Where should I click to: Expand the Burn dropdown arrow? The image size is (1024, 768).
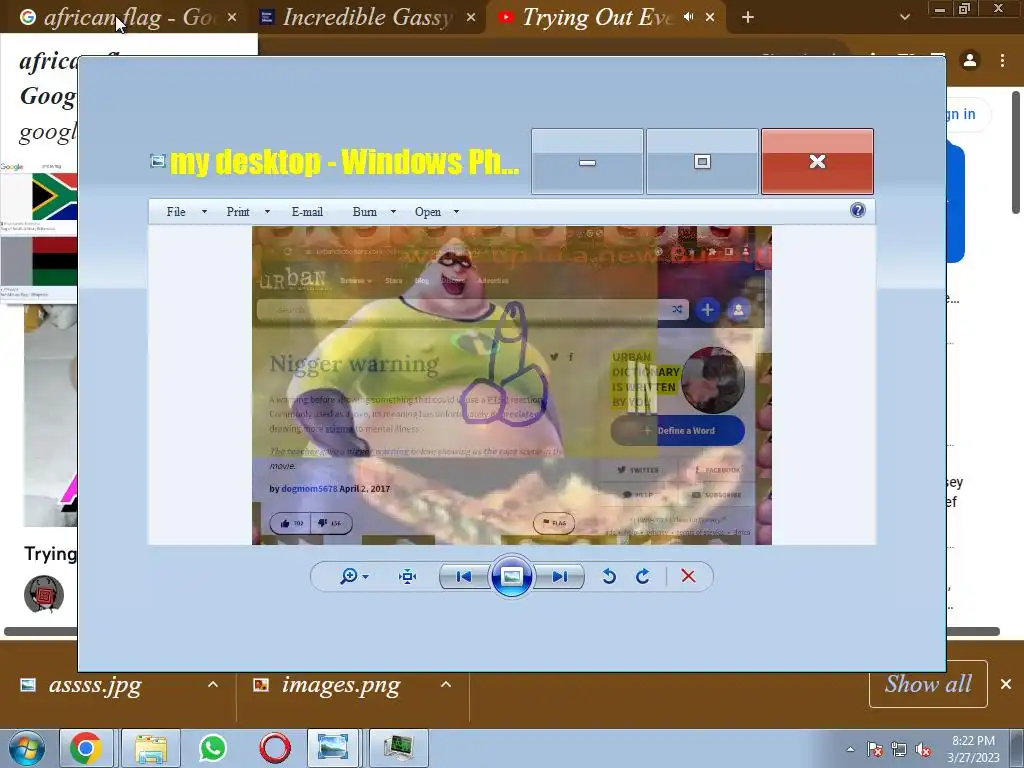393,212
